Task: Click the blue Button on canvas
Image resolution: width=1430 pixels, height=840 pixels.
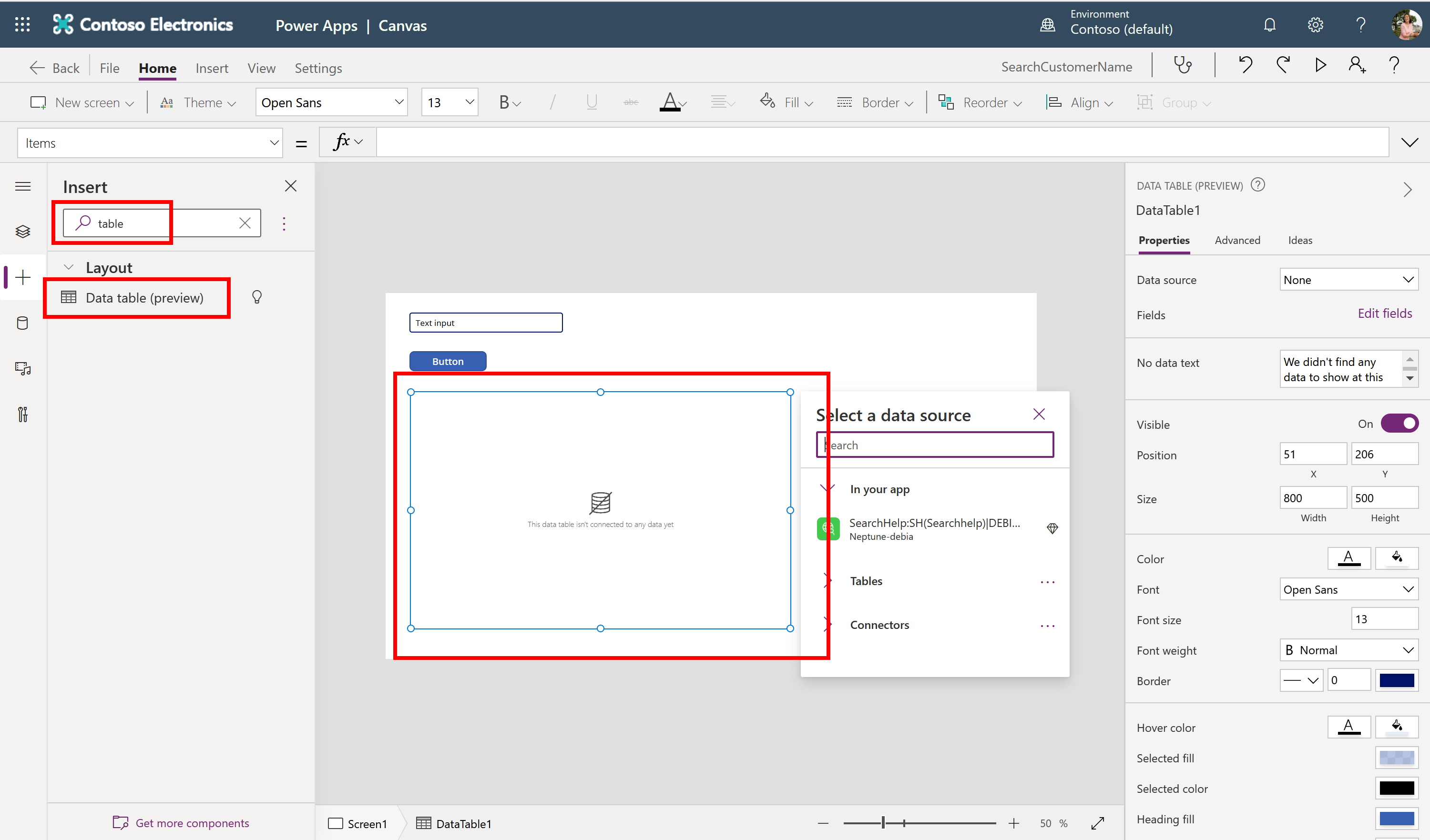Action: pos(448,361)
